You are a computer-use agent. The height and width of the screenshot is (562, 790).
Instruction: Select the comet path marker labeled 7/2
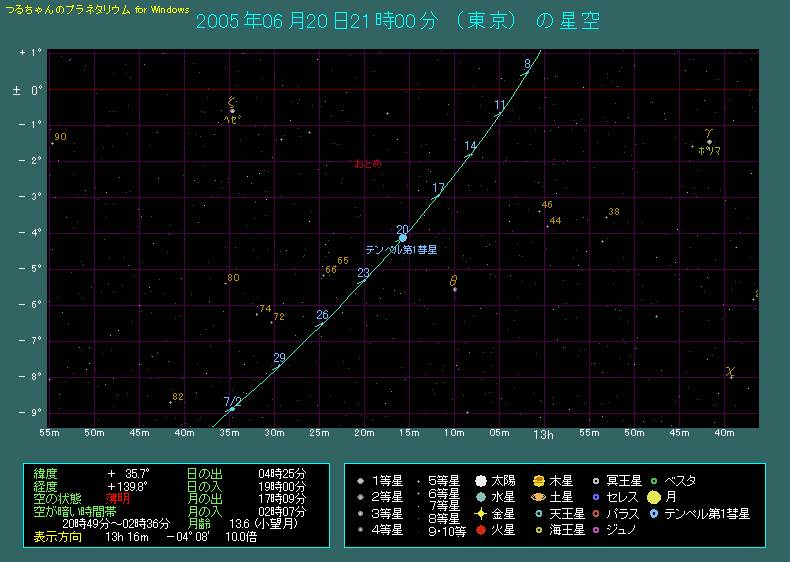[x=232, y=408]
